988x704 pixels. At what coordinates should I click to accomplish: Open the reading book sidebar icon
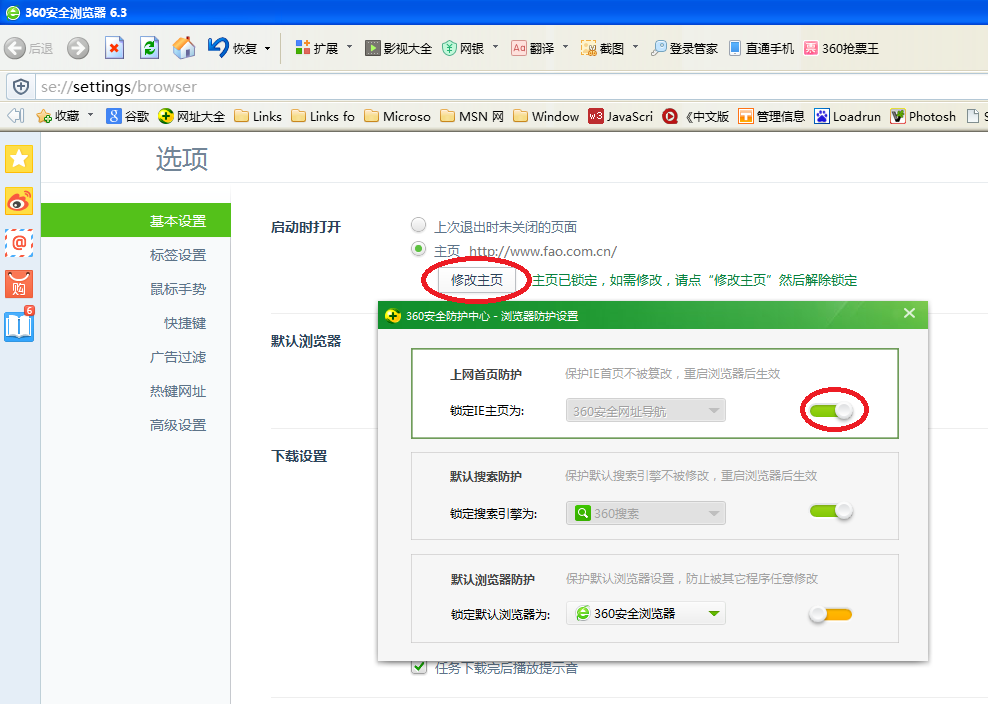click(x=19, y=325)
